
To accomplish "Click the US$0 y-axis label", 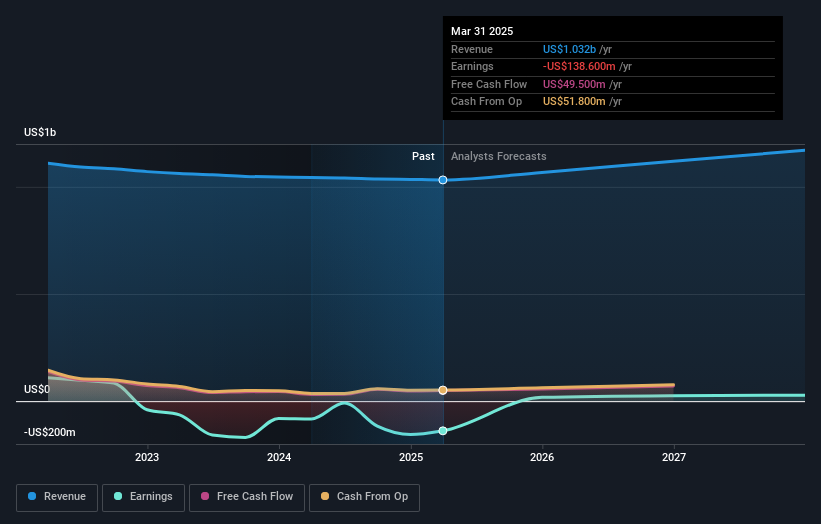I will (37, 389).
